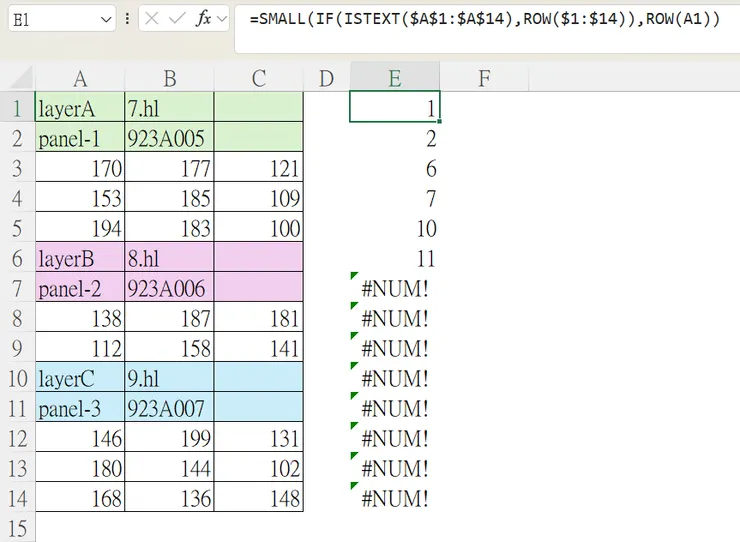Click the green error indicator in cell E14
Viewport: 740px width, 542px height.
(x=355, y=486)
